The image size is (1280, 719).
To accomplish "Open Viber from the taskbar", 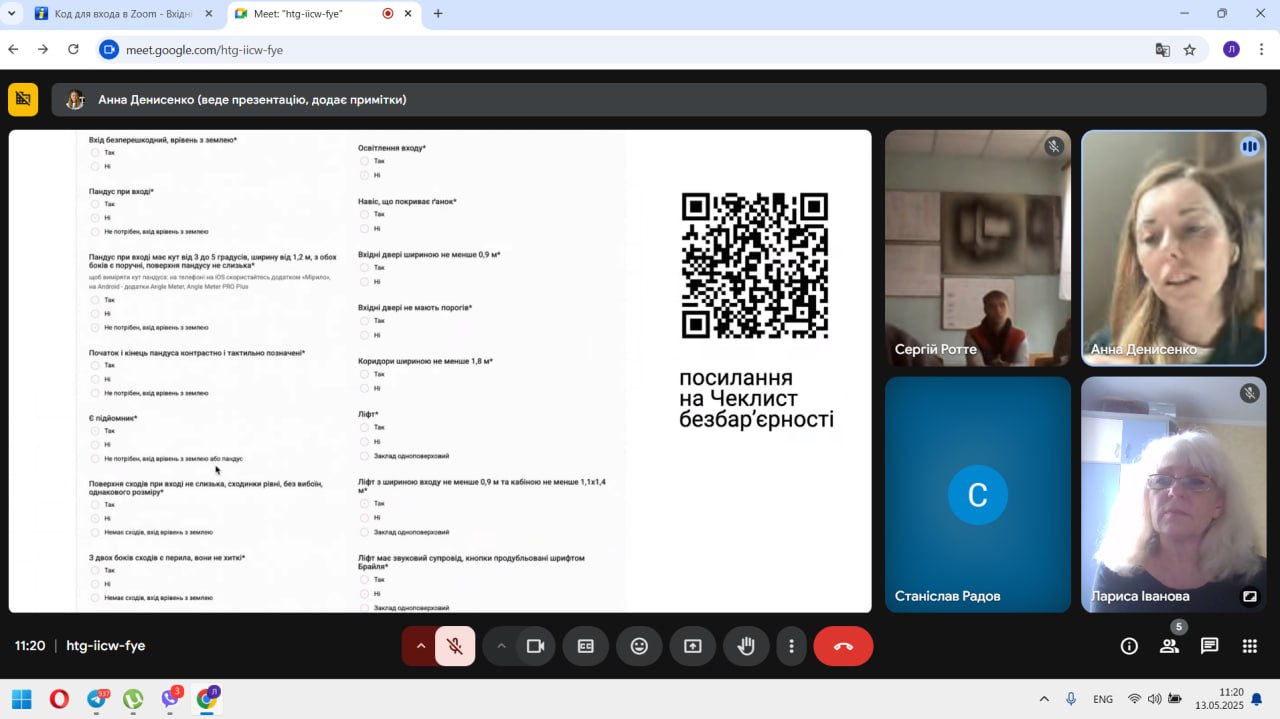I will point(171,699).
